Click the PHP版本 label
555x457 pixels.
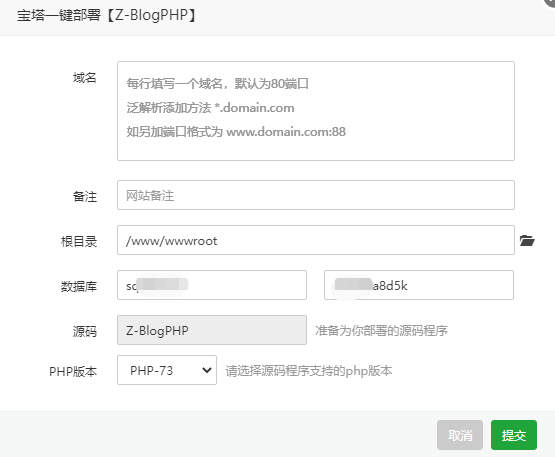[x=73, y=372]
